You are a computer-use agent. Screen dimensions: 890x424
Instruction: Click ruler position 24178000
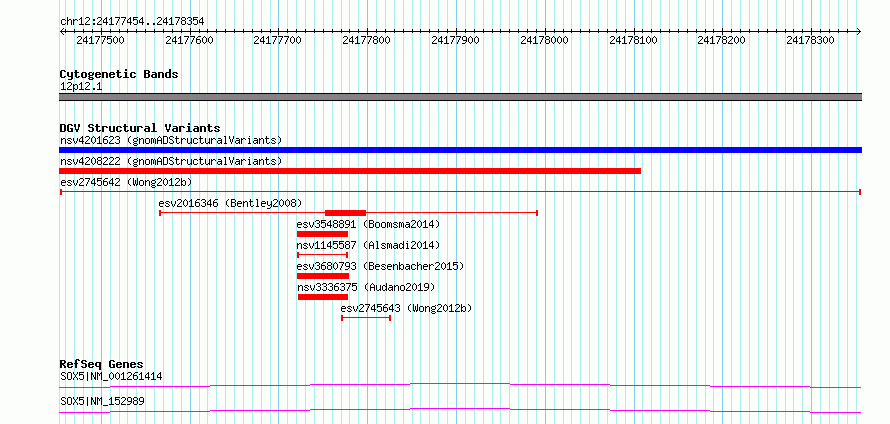tap(544, 41)
